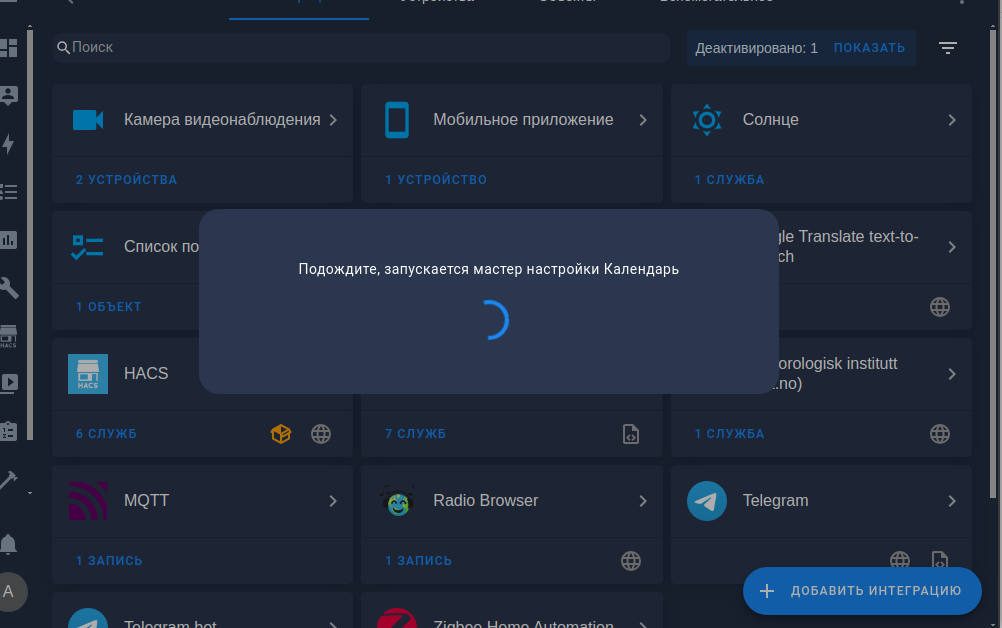The image size is (1002, 628).
Task: Click the sidebar collapse arrow below hammer
Action: [x=29, y=493]
